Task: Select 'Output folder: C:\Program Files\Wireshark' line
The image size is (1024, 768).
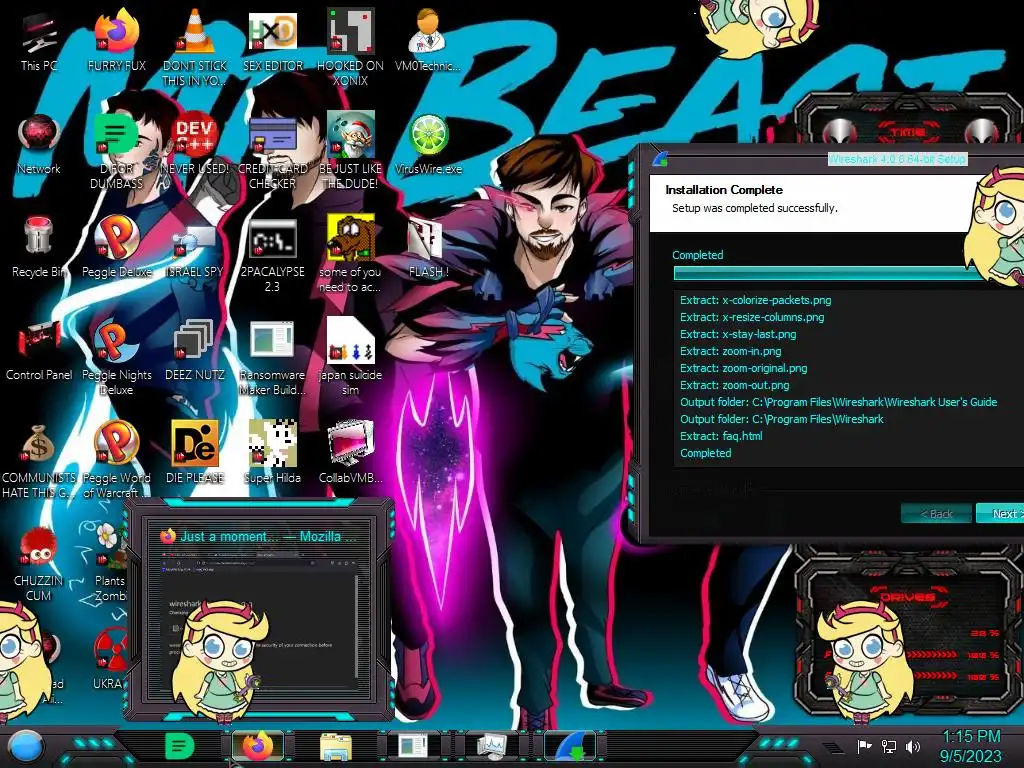Action: [x=782, y=419]
